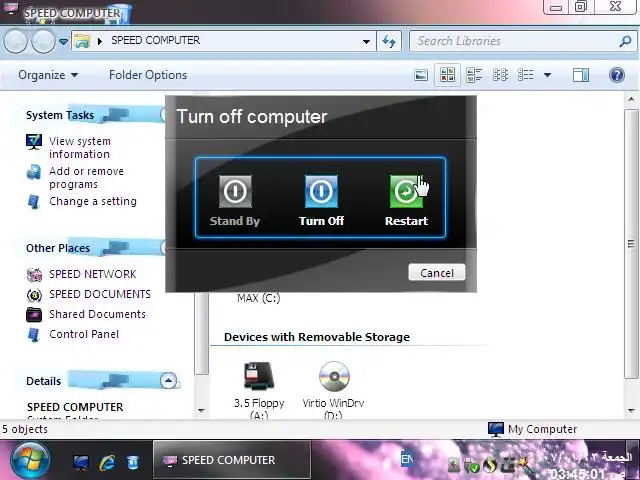This screenshot has height=480, width=640.
Task: Click the Forward navigation button
Action: point(43,41)
